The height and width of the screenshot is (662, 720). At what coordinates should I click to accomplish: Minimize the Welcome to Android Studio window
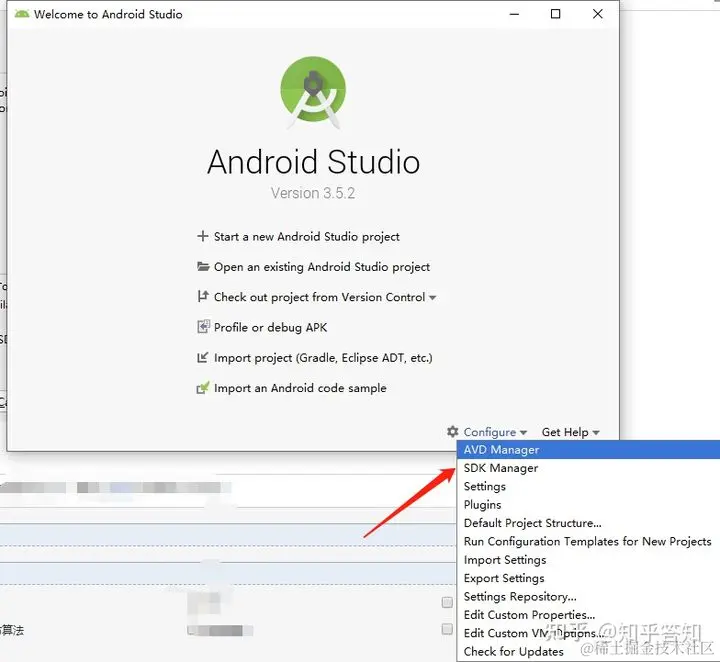pyautogui.click(x=514, y=14)
